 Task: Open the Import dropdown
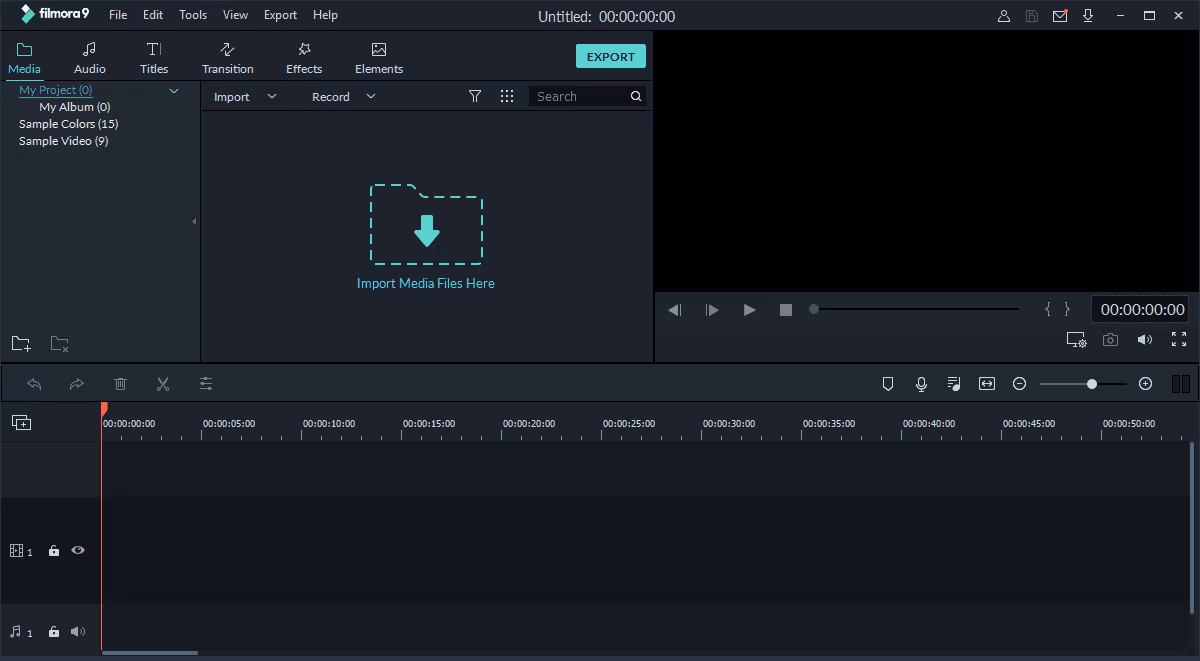(x=245, y=97)
